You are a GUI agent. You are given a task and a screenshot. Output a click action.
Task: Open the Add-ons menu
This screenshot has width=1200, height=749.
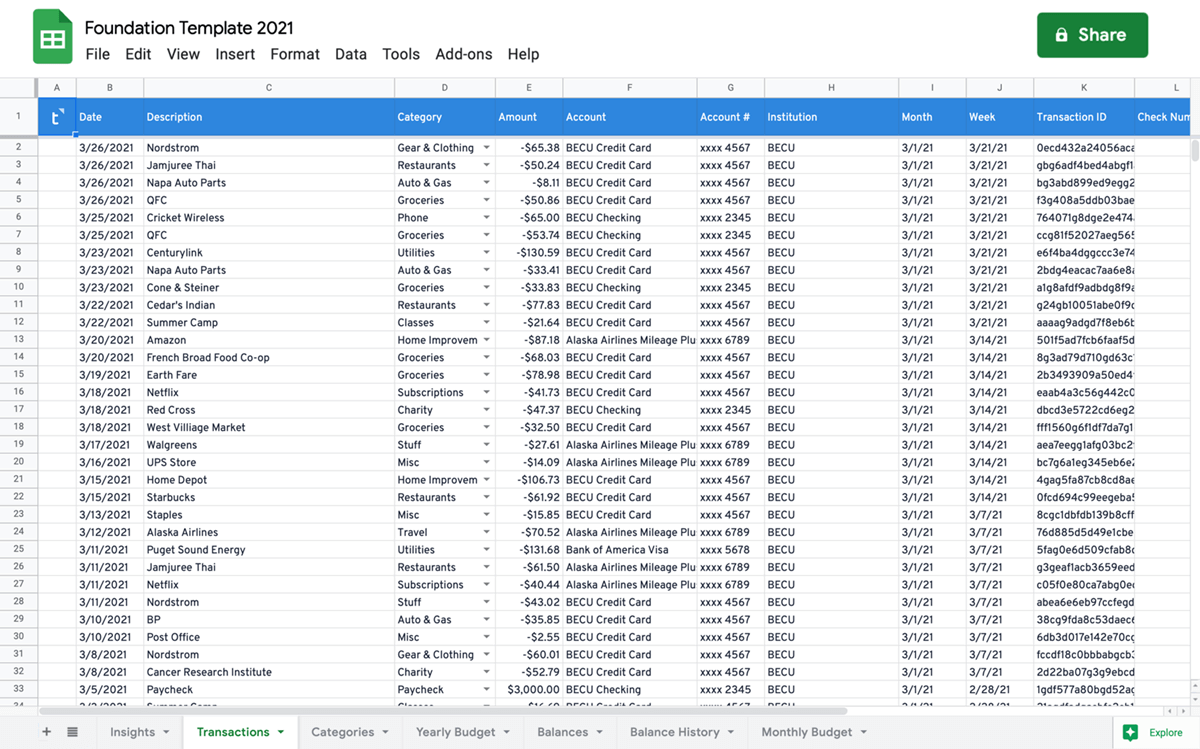tap(464, 54)
